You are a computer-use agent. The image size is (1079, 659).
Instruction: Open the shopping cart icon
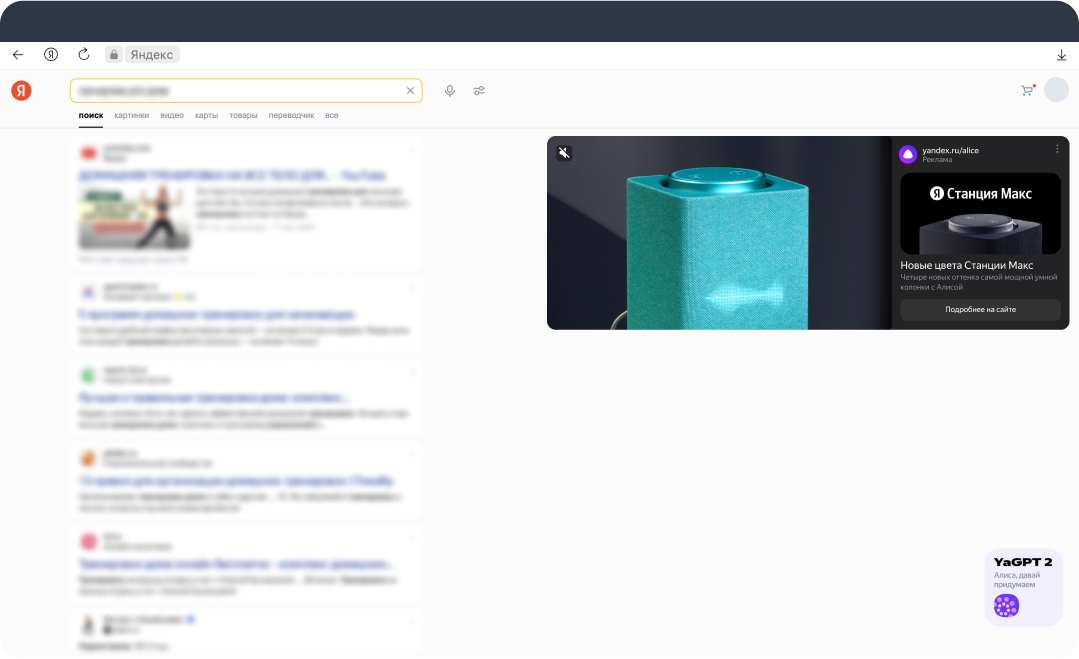(x=1027, y=90)
